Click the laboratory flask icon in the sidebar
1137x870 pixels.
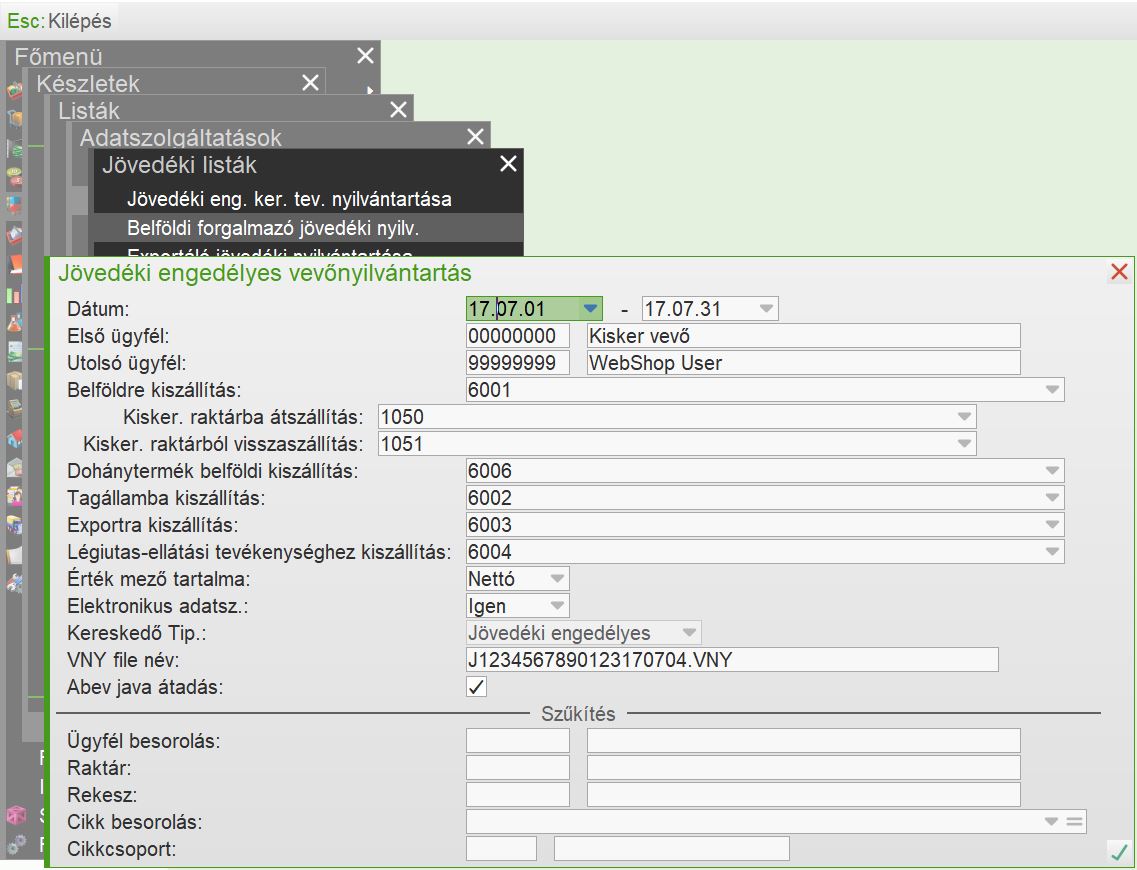coord(14,323)
